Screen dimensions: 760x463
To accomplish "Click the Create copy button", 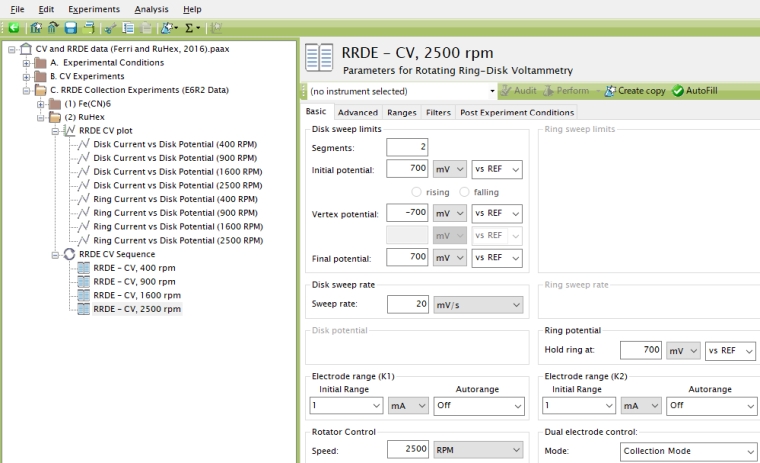I will coord(634,91).
